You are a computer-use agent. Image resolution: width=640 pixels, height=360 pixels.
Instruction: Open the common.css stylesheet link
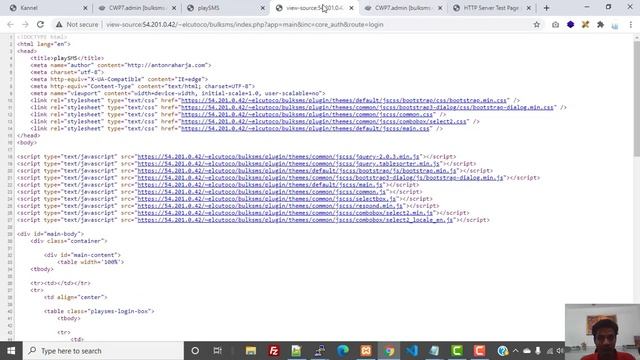tap(307, 114)
